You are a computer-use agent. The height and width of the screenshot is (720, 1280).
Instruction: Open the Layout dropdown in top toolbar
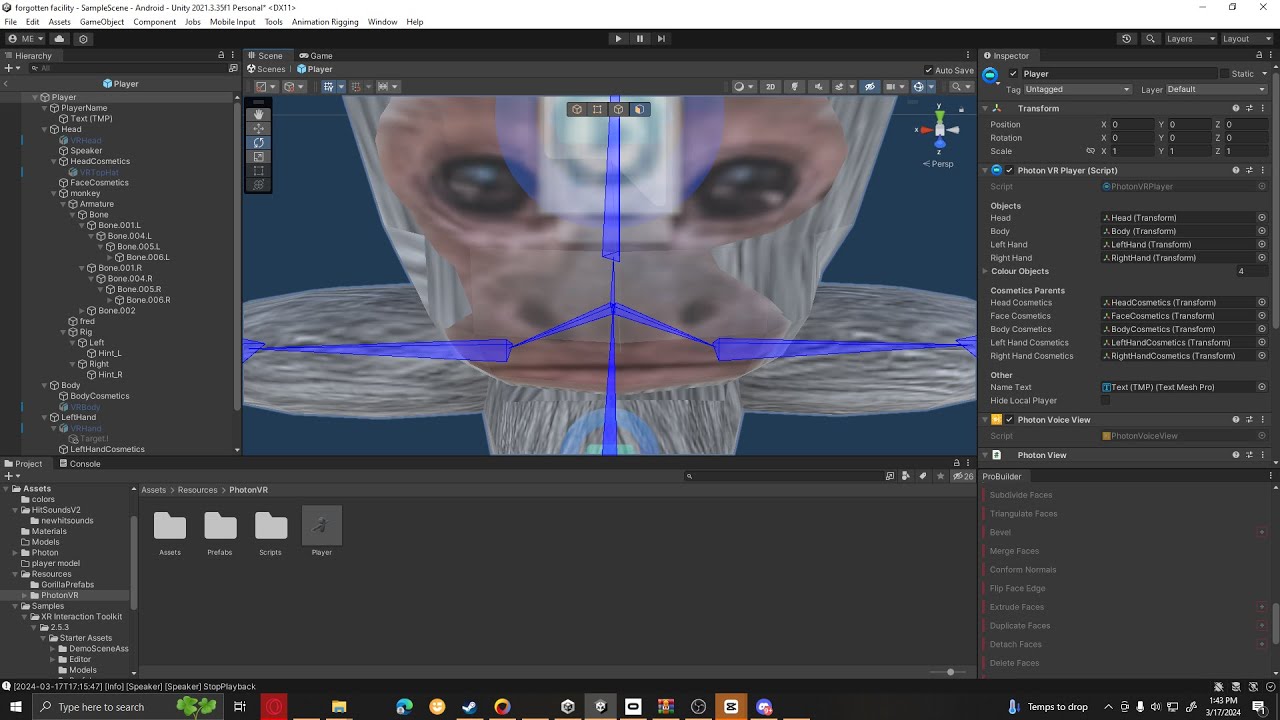(x=1247, y=39)
